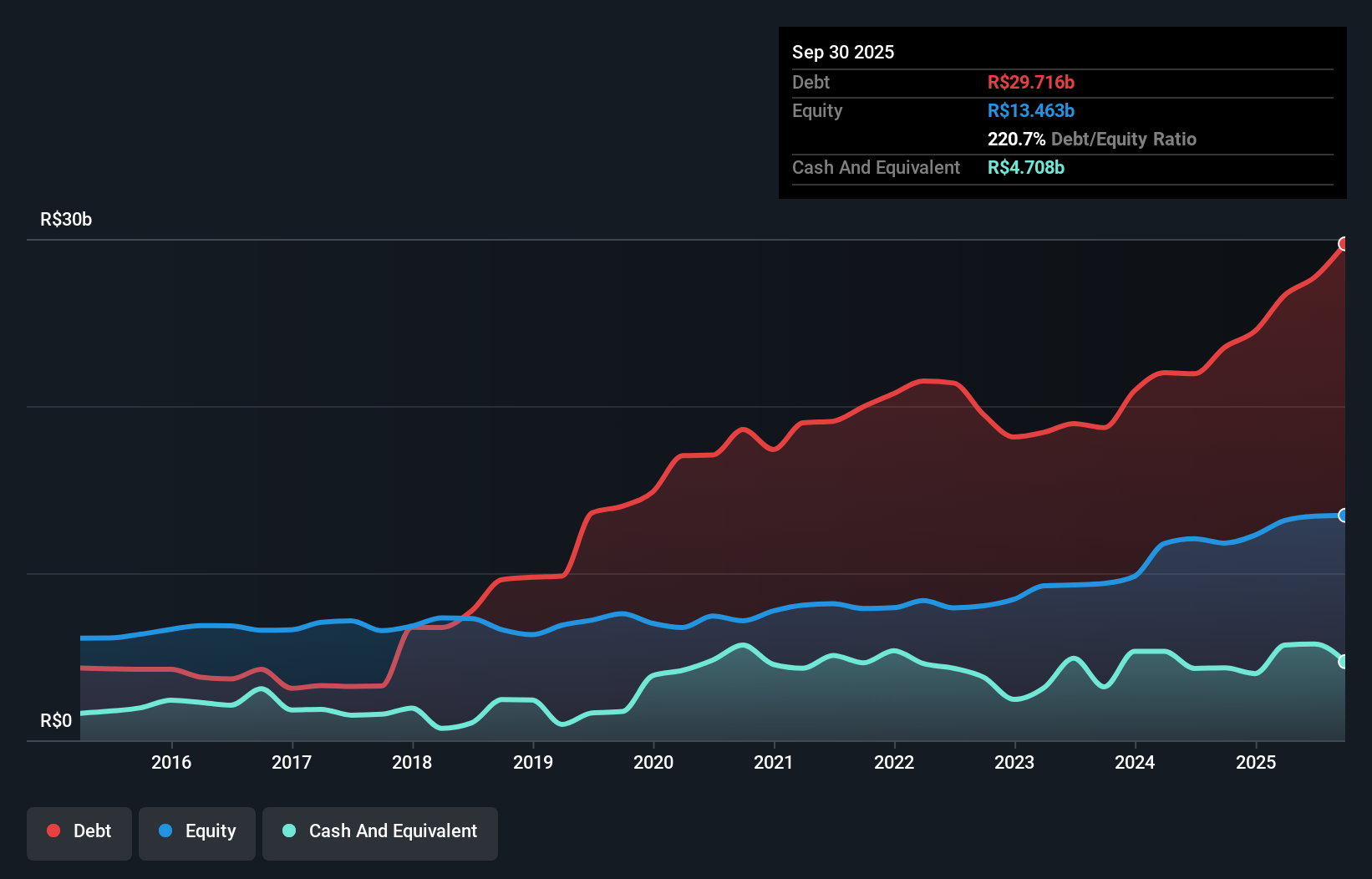
Task: Click the 2023 x-axis label
Action: point(1014,762)
